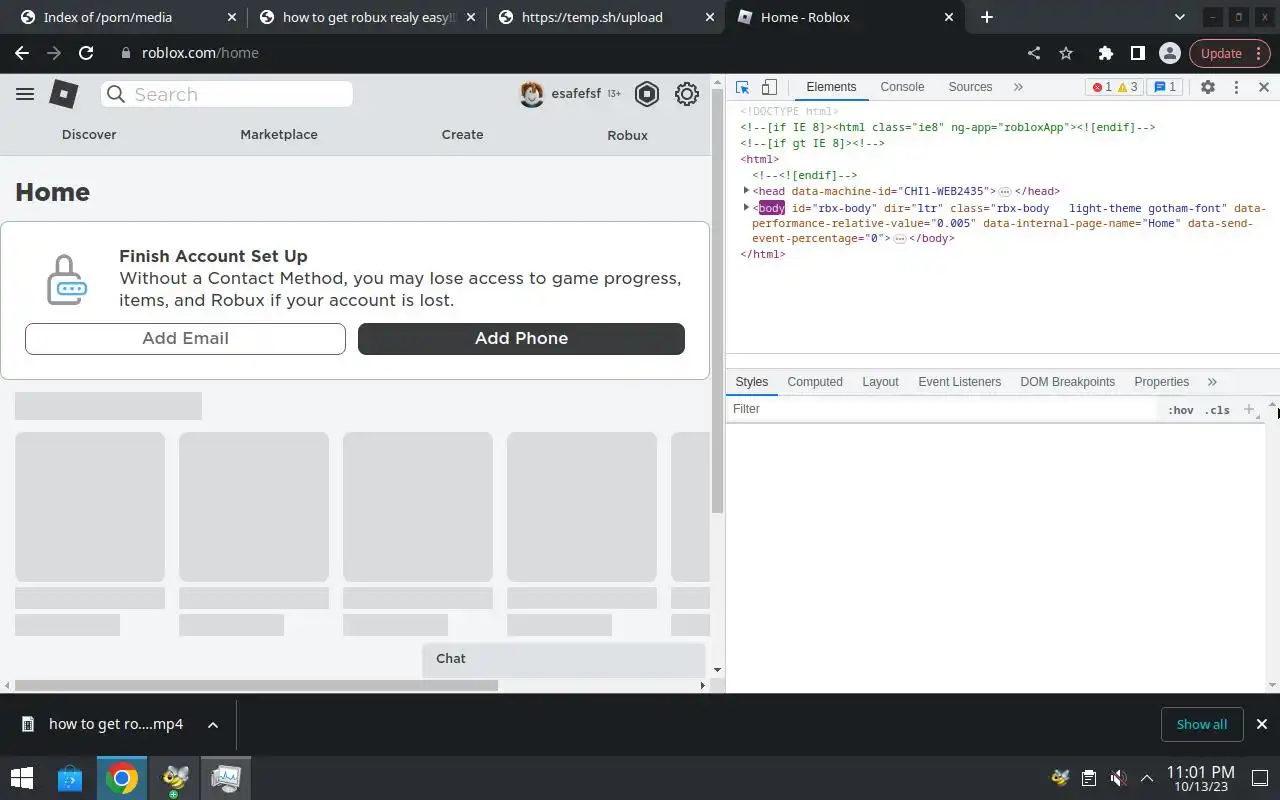Open the tab search dropdown arrow
The height and width of the screenshot is (800, 1280).
click(x=1179, y=17)
